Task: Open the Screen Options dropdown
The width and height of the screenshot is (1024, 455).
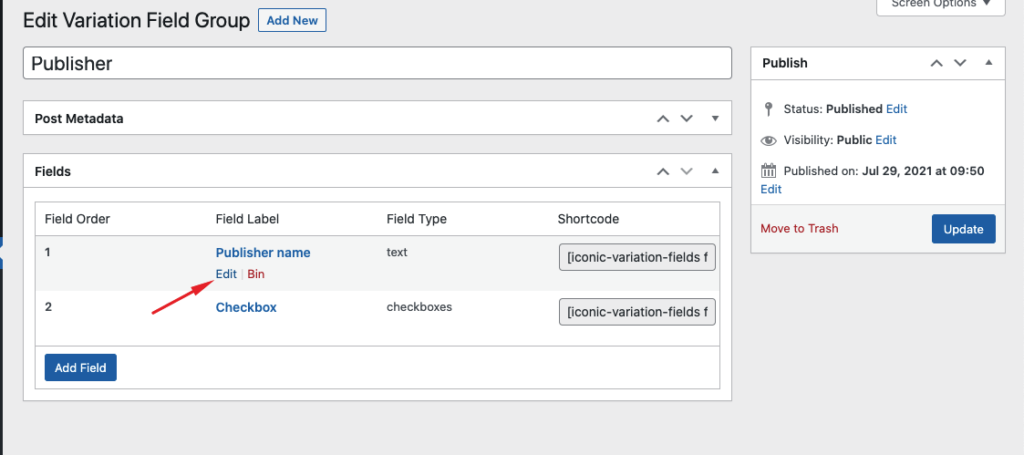Action: click(x=940, y=4)
